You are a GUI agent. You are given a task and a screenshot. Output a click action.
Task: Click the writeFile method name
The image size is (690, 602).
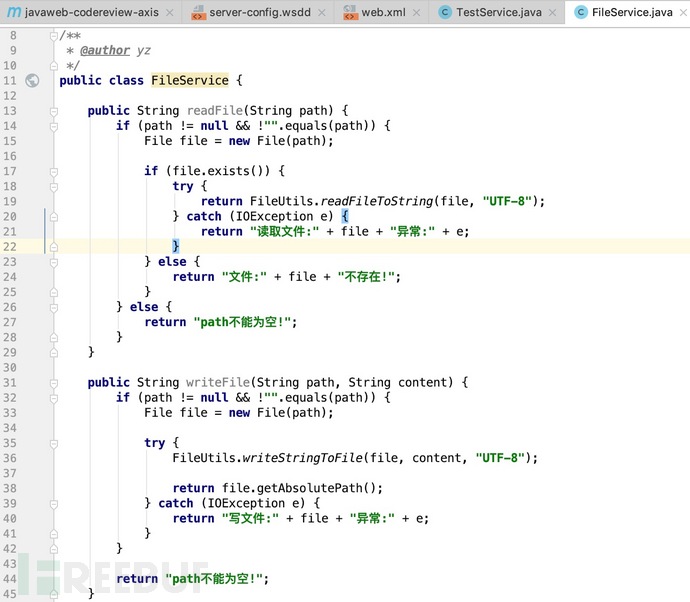218,382
